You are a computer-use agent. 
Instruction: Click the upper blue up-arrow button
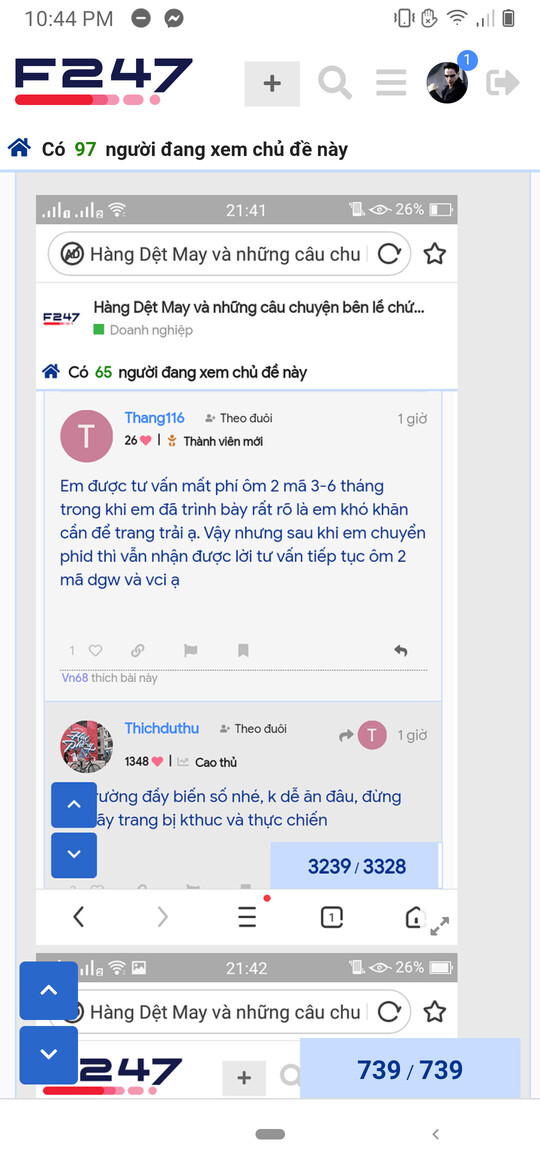[74, 804]
